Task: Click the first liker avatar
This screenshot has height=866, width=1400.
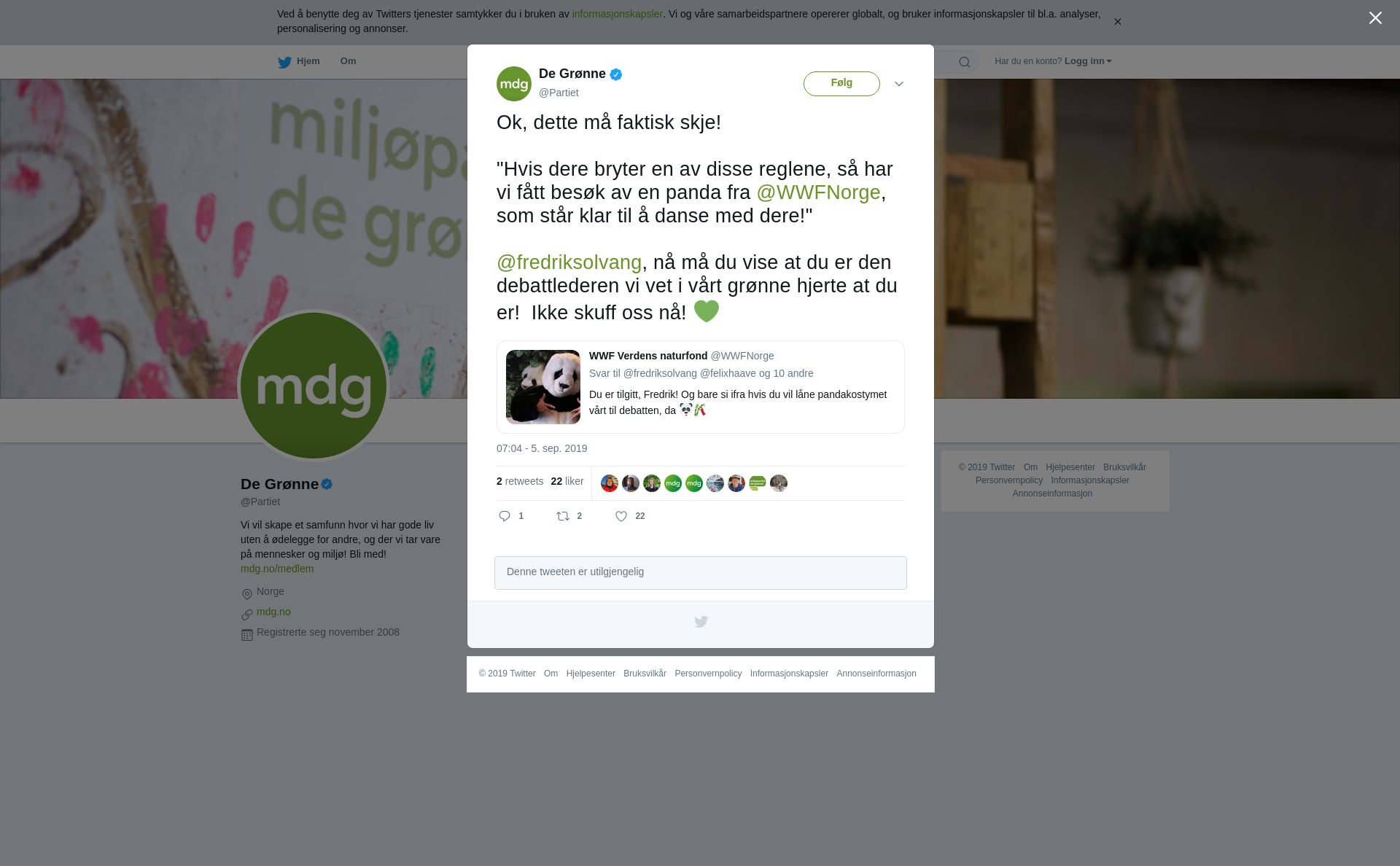Action: coord(610,483)
